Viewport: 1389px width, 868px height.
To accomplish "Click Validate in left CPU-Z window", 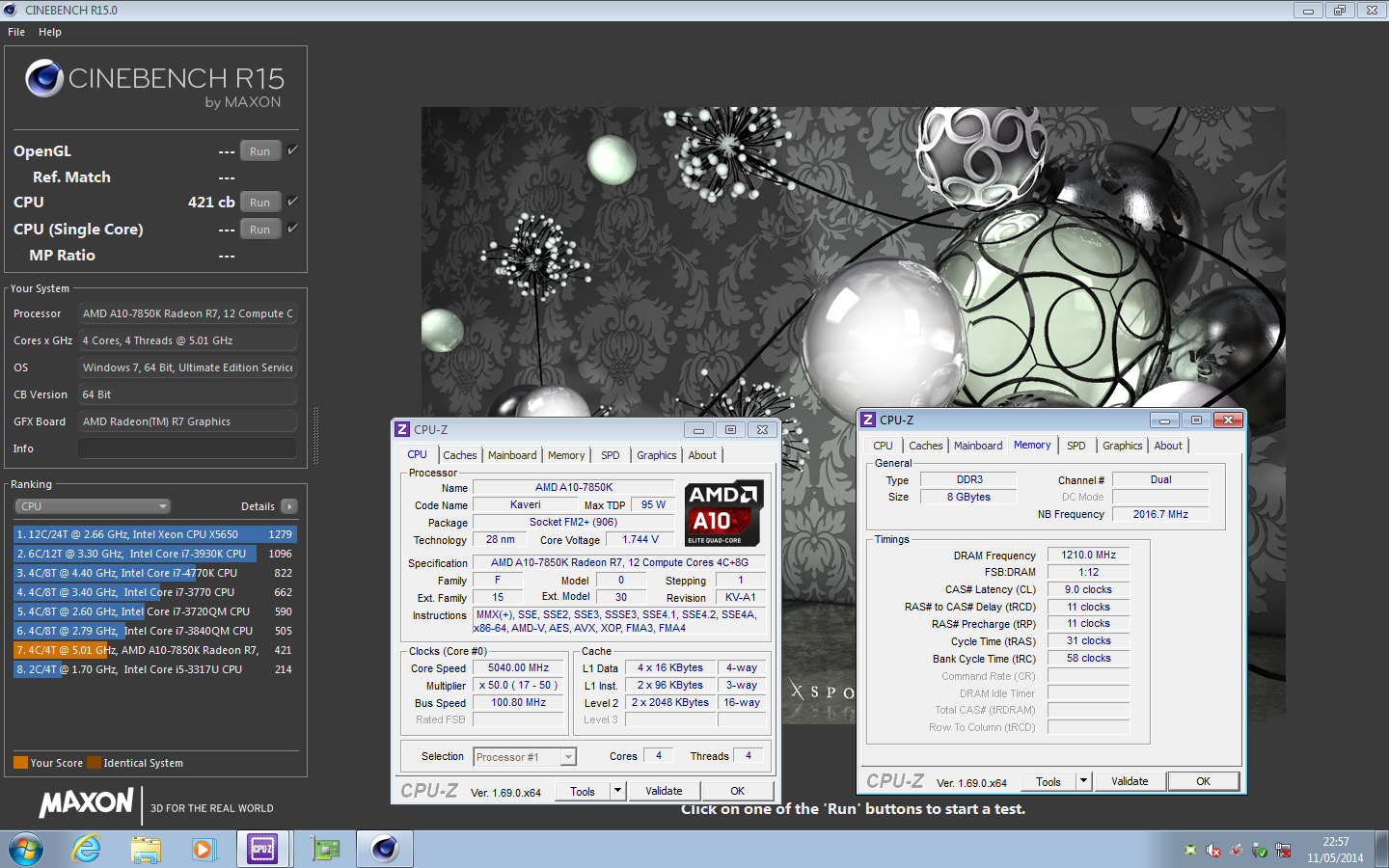I will [x=664, y=792].
